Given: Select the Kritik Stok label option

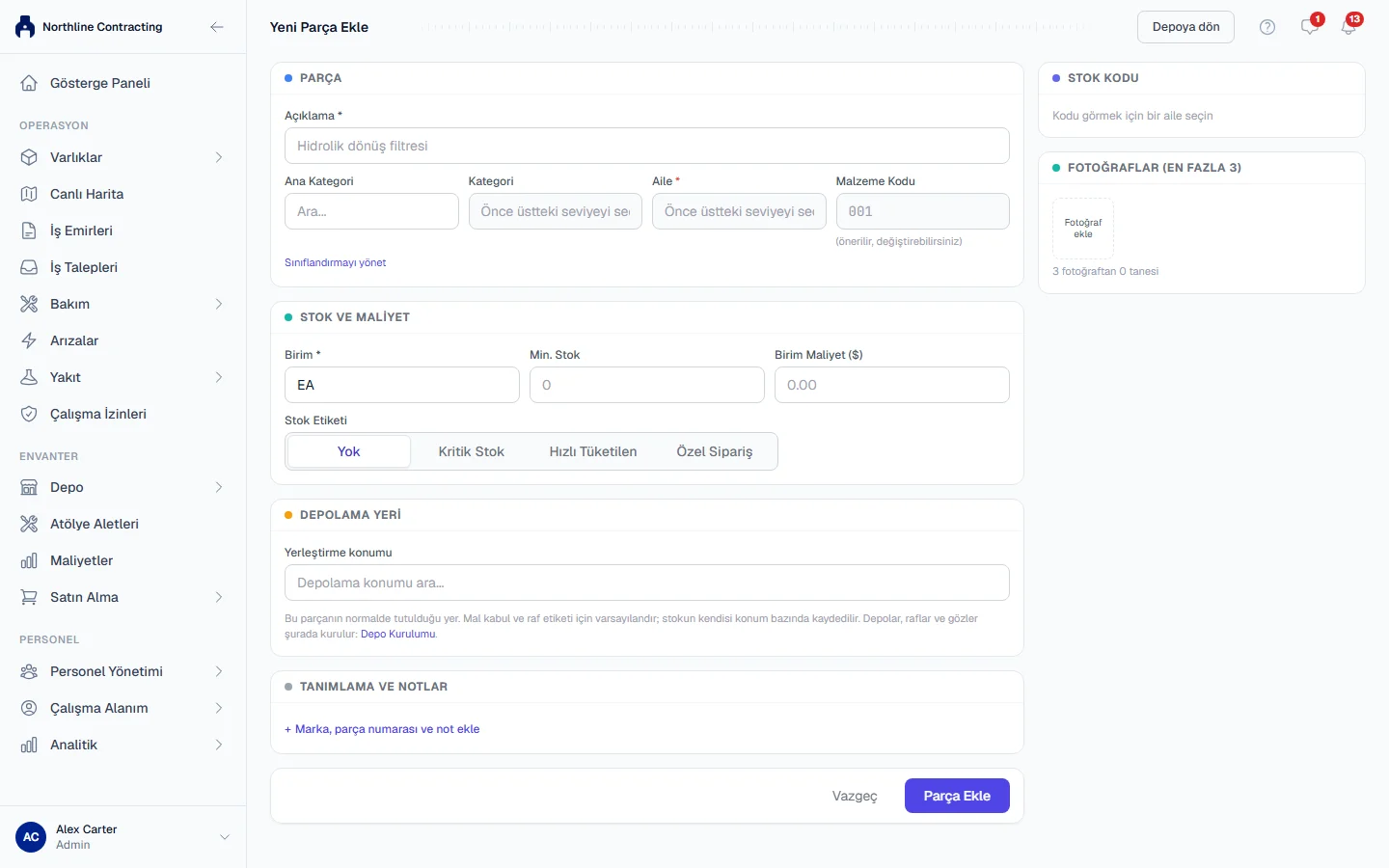Looking at the screenshot, I should (472, 451).
